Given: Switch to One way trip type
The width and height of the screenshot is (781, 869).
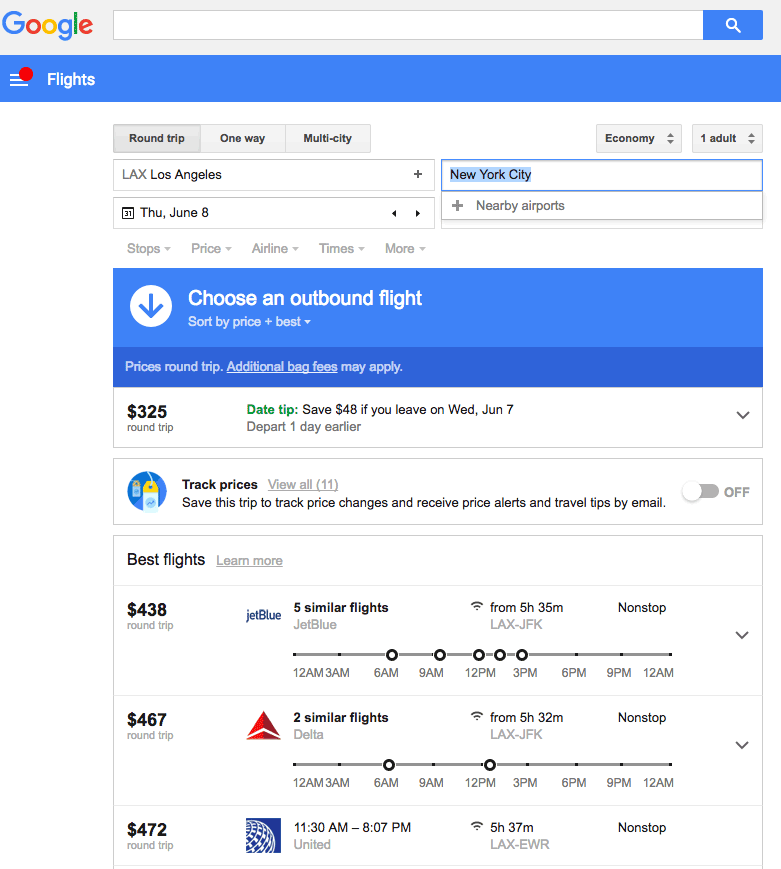Looking at the screenshot, I should tap(242, 138).
